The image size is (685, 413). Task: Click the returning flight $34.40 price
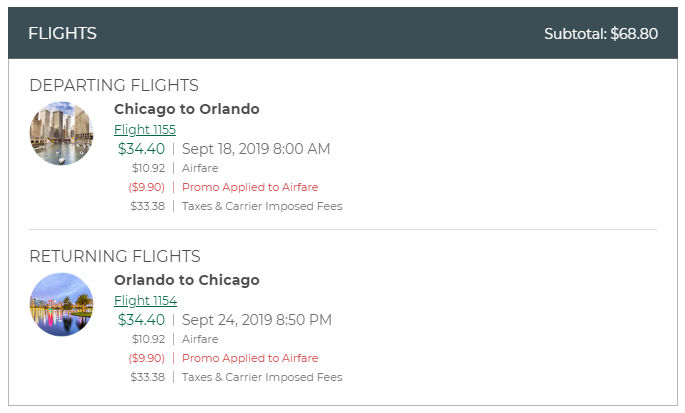point(141,320)
